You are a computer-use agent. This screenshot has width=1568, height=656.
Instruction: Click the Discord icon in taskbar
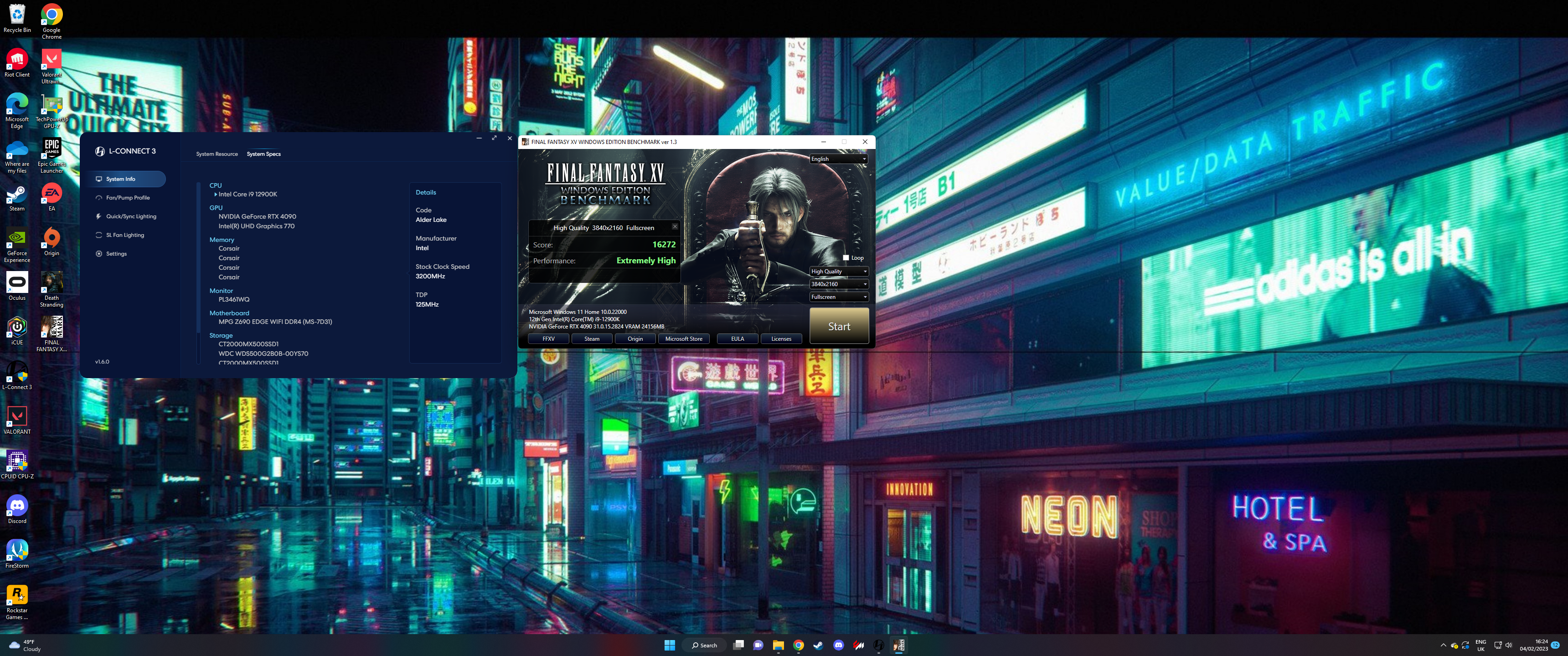838,645
